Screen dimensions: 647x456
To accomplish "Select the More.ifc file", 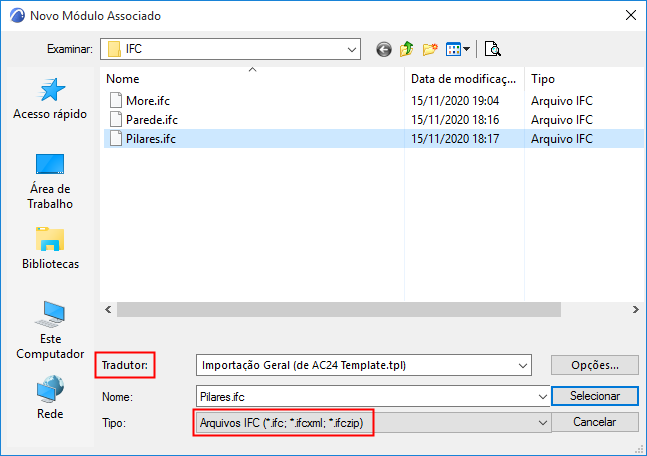I will 149,100.
